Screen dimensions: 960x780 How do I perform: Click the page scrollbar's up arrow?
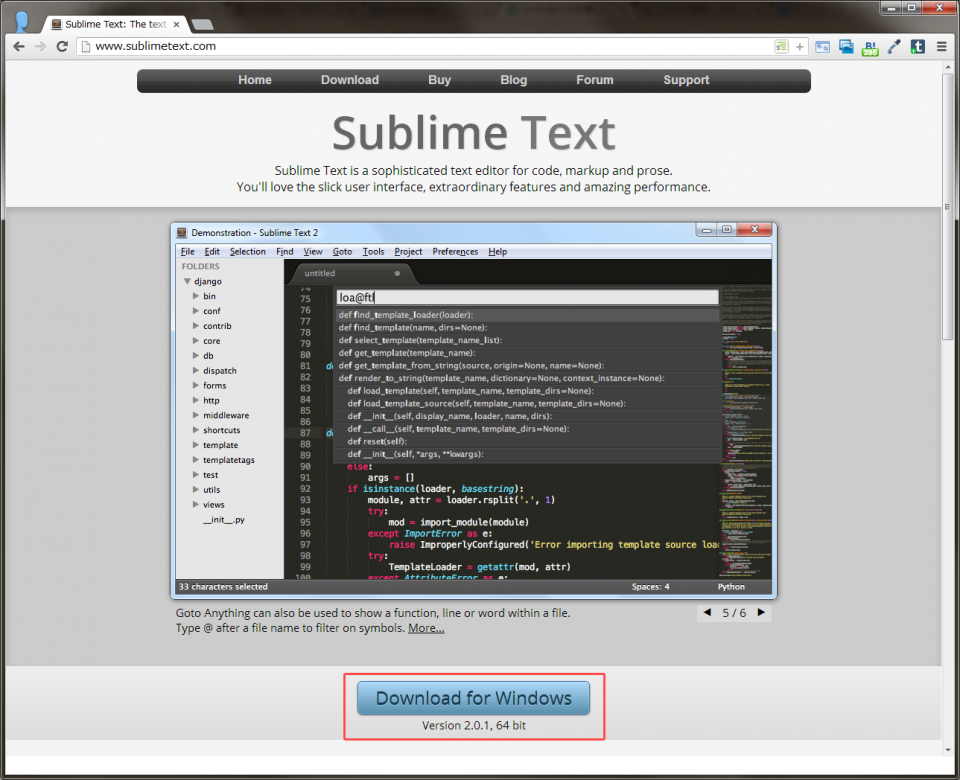[x=948, y=67]
